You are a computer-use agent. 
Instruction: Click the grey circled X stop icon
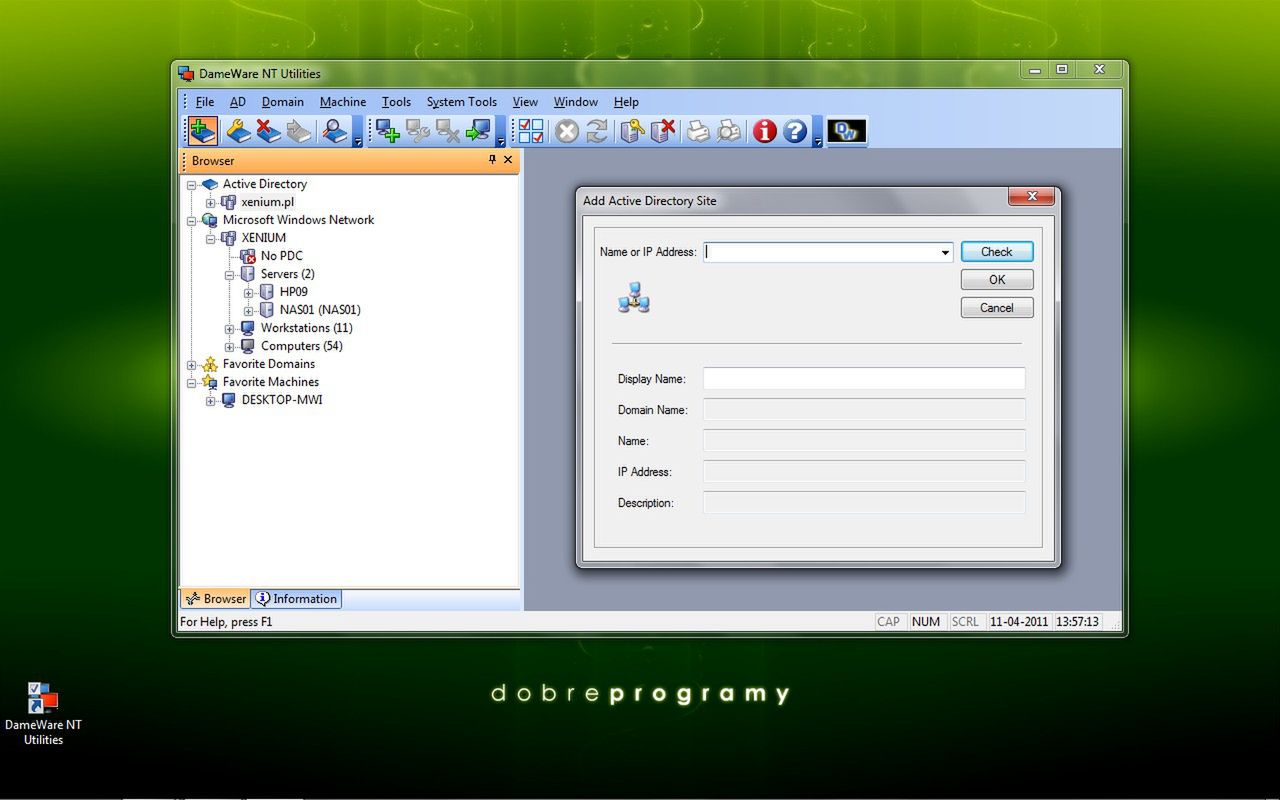[567, 131]
